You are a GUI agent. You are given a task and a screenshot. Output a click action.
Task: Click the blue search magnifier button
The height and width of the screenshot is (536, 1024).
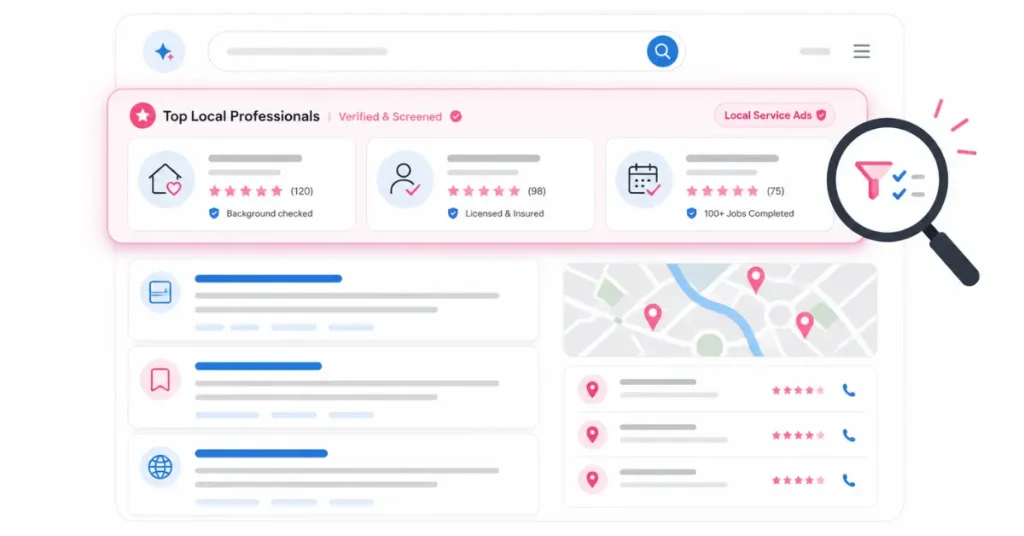tap(662, 51)
